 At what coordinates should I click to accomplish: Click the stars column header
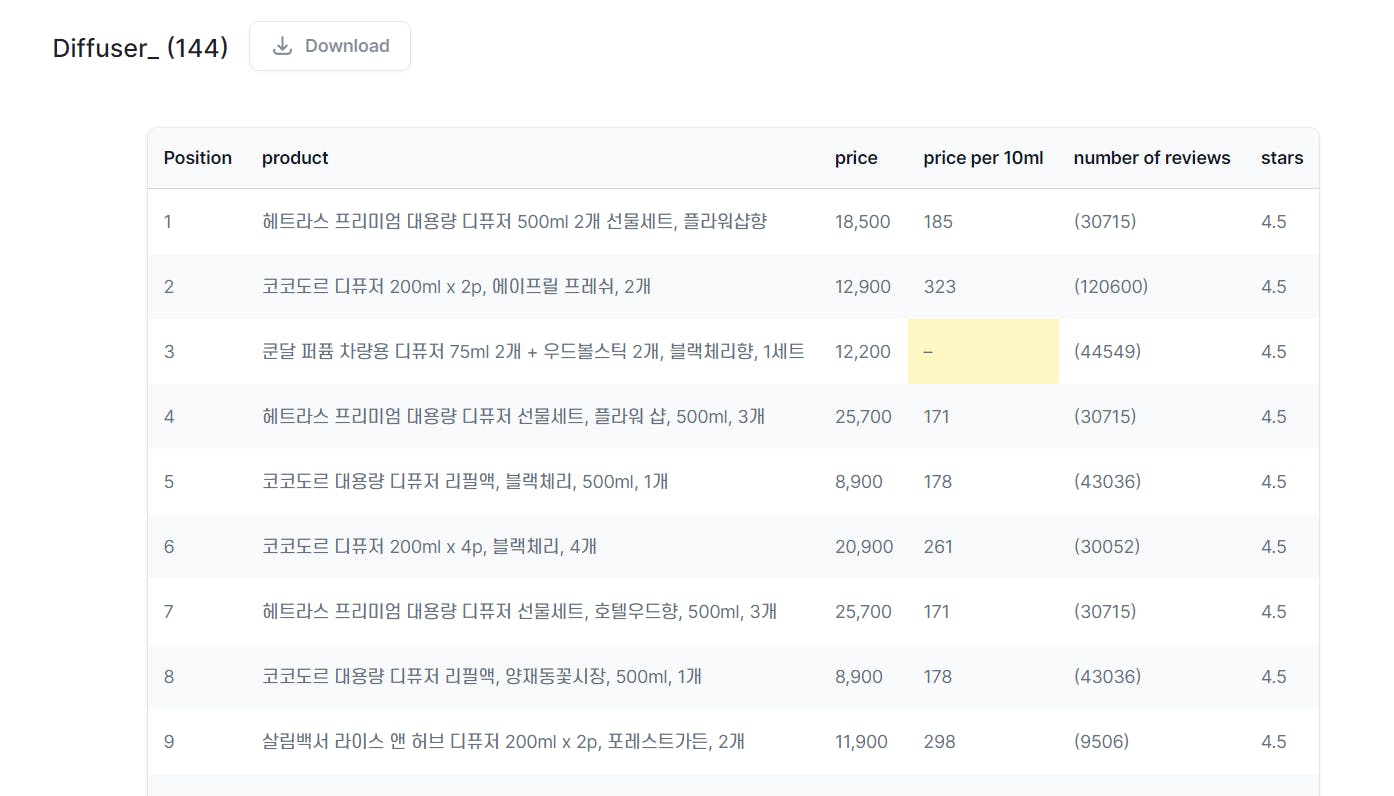click(1282, 158)
